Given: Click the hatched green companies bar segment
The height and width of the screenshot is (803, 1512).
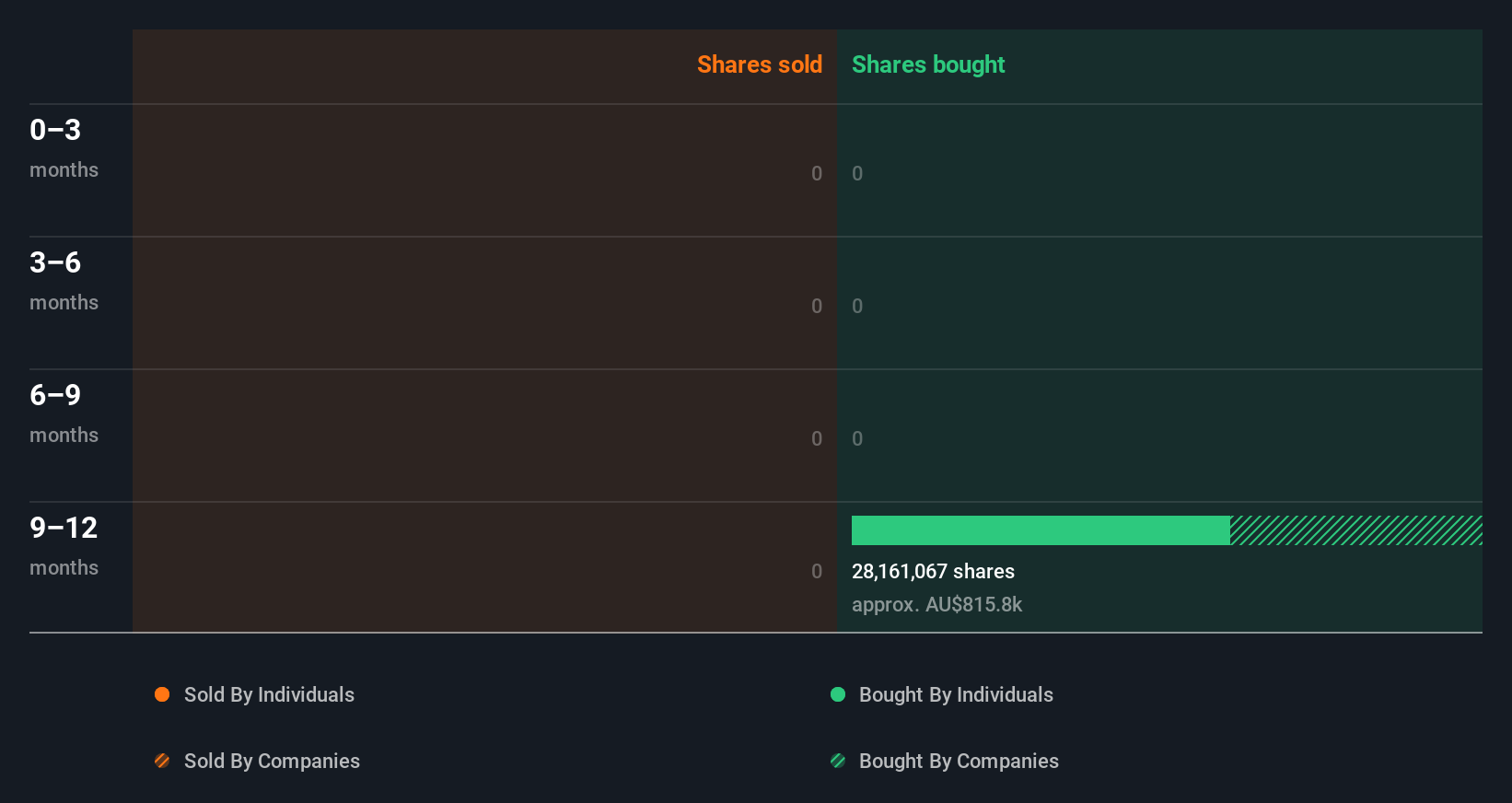Looking at the screenshot, I should click(x=1355, y=530).
